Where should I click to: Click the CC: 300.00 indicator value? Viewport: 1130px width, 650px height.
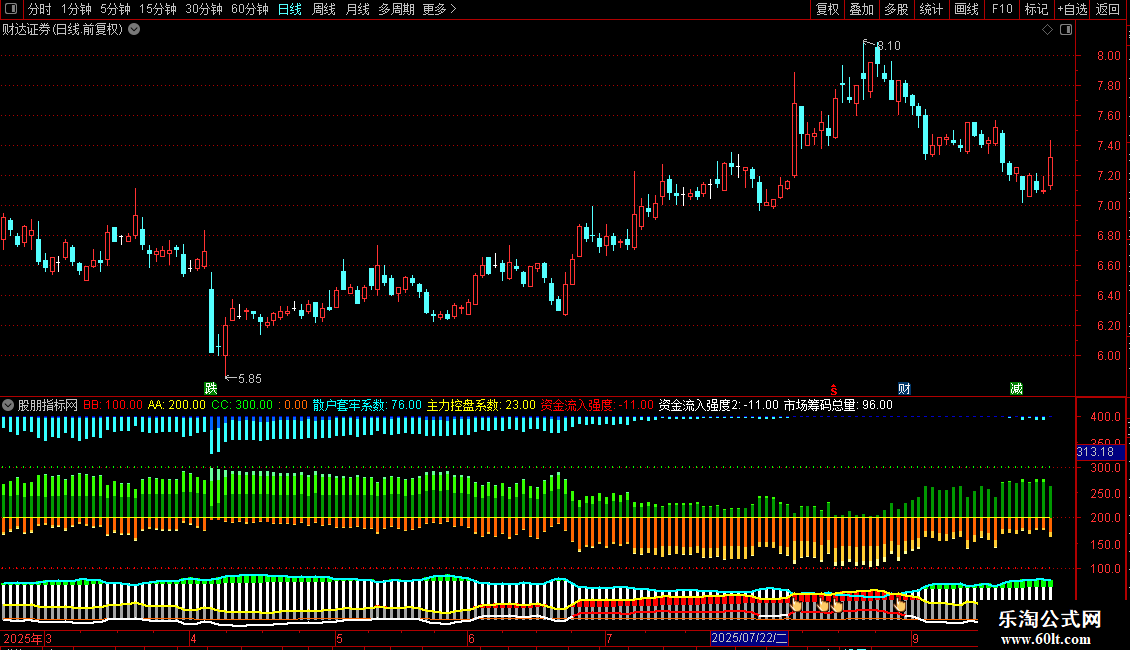(x=241, y=405)
